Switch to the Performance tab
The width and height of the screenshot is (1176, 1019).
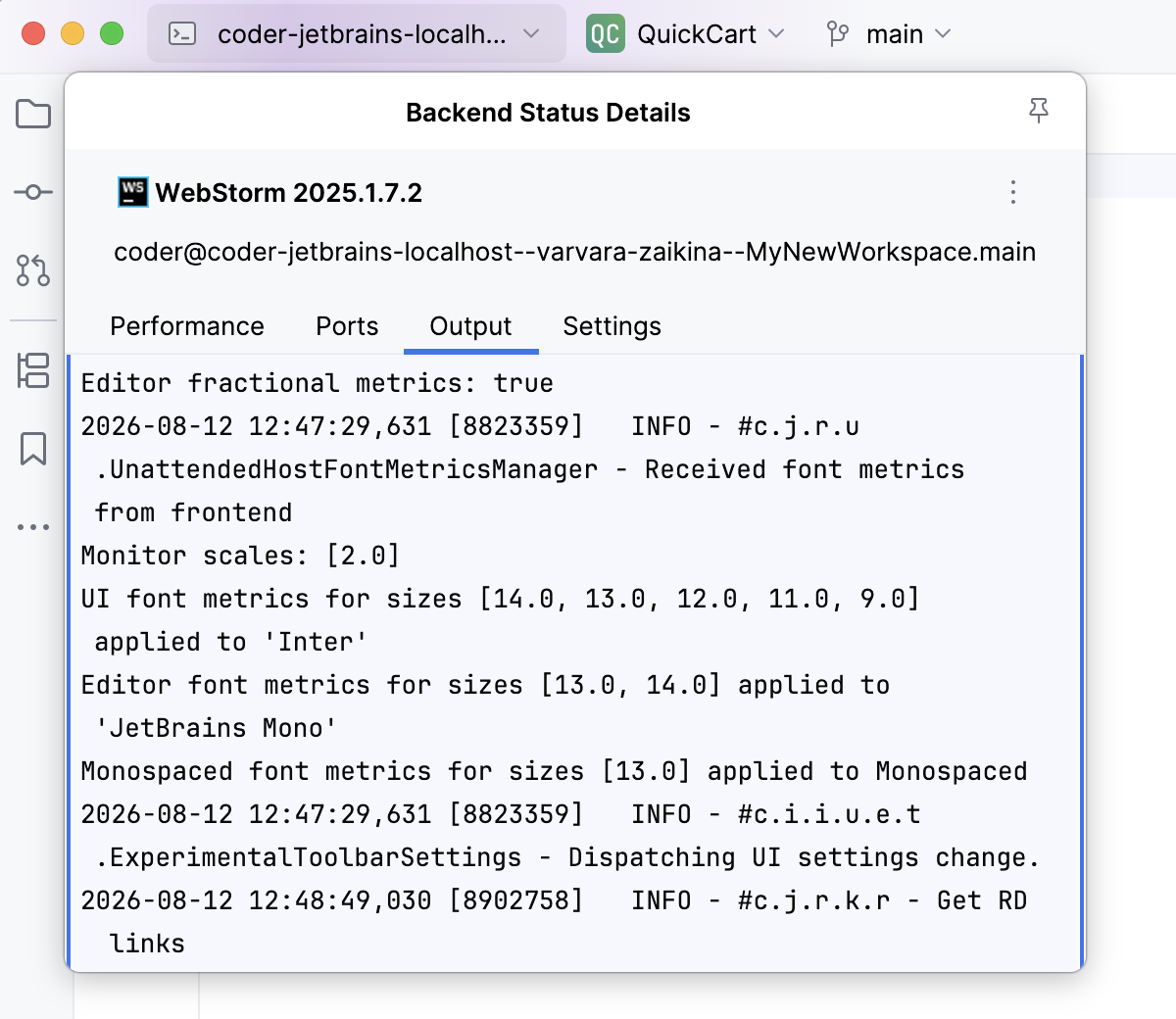click(187, 326)
